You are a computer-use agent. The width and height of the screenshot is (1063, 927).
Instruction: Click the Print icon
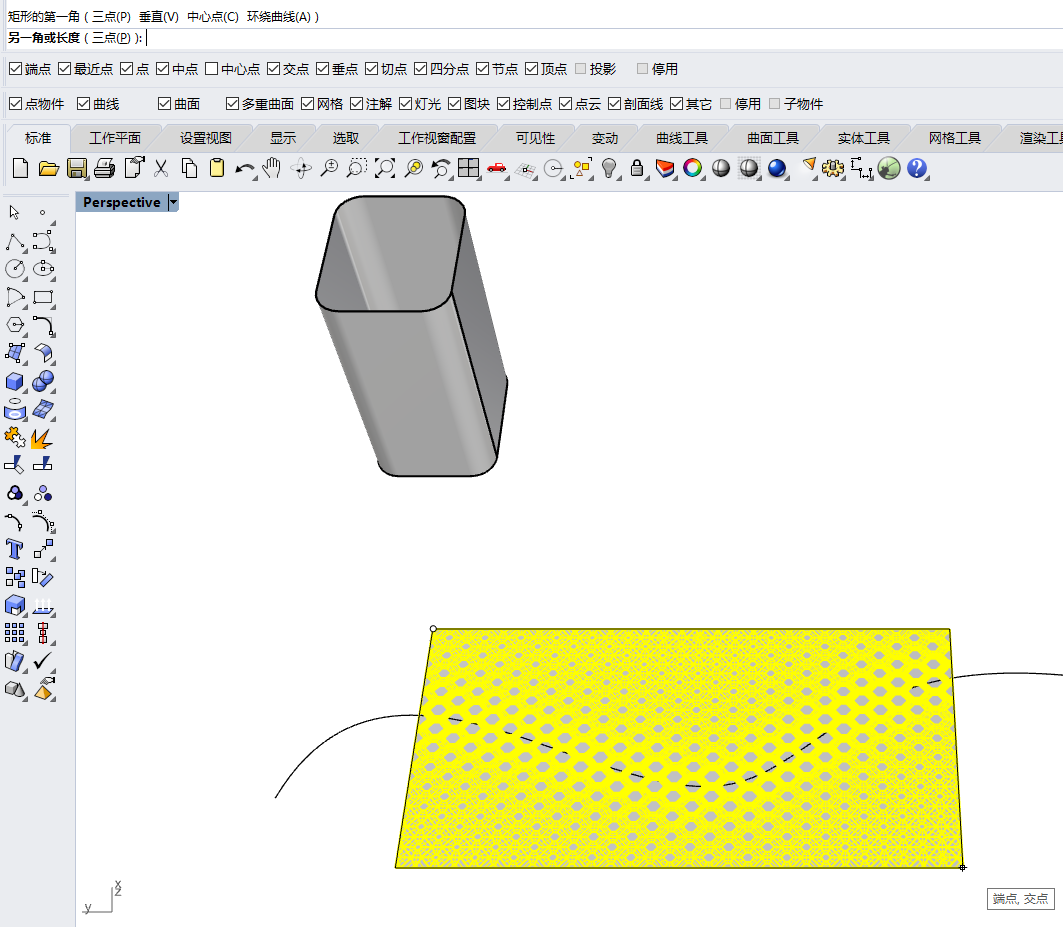(104, 168)
